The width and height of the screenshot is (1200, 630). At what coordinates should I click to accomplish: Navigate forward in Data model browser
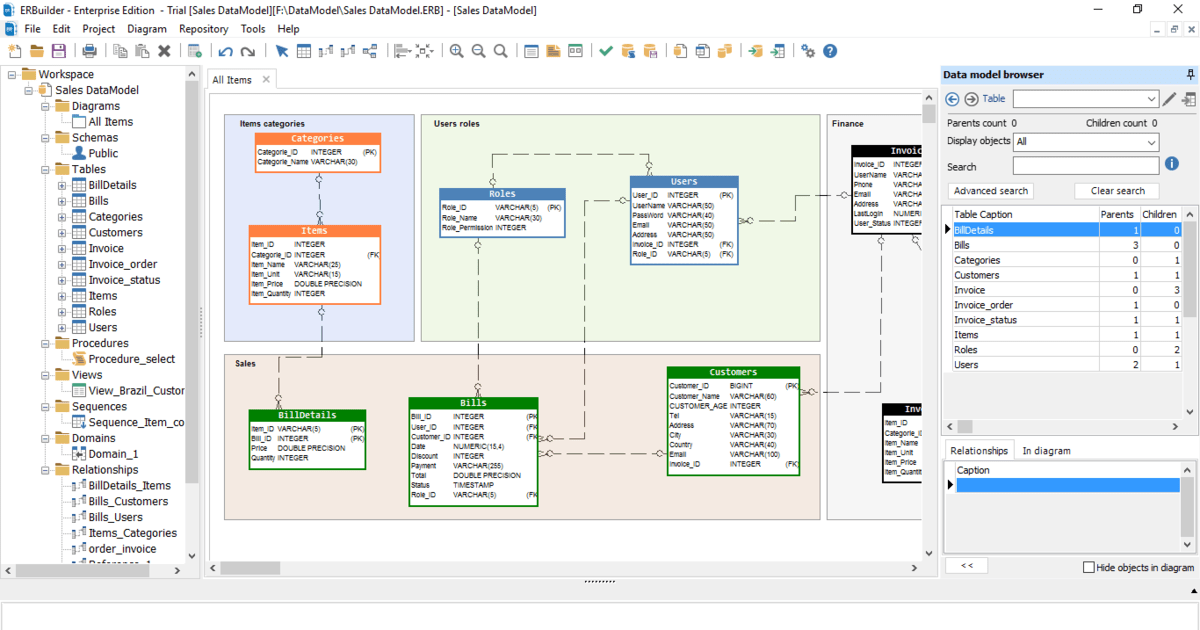coord(970,99)
